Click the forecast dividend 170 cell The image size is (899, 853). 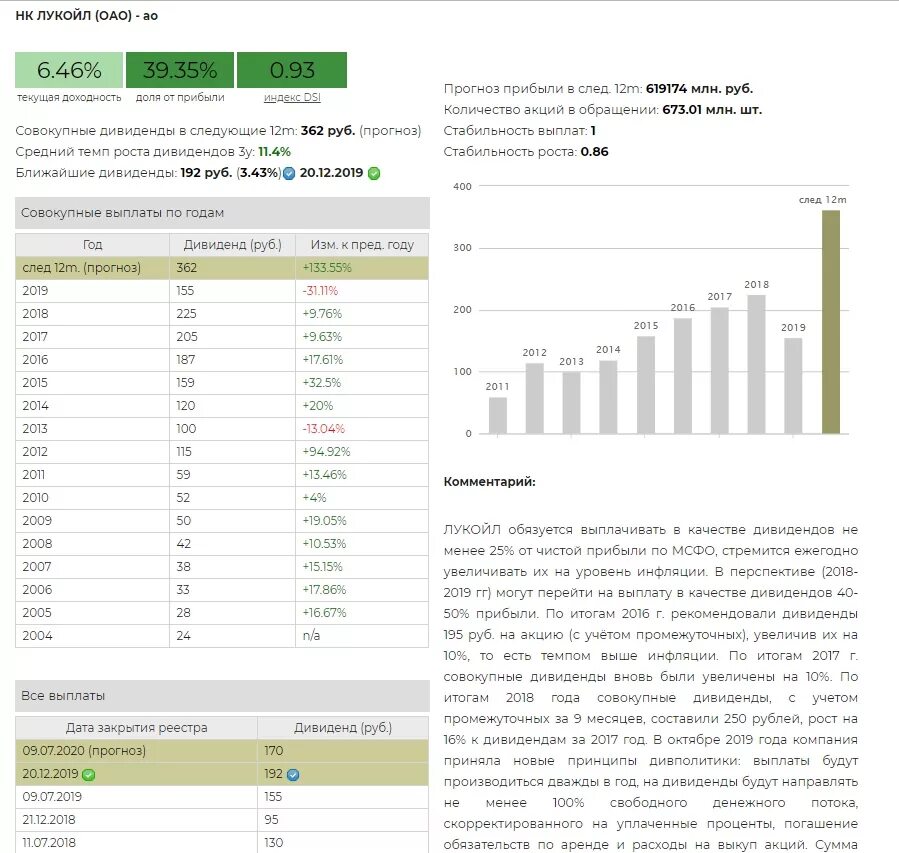343,751
